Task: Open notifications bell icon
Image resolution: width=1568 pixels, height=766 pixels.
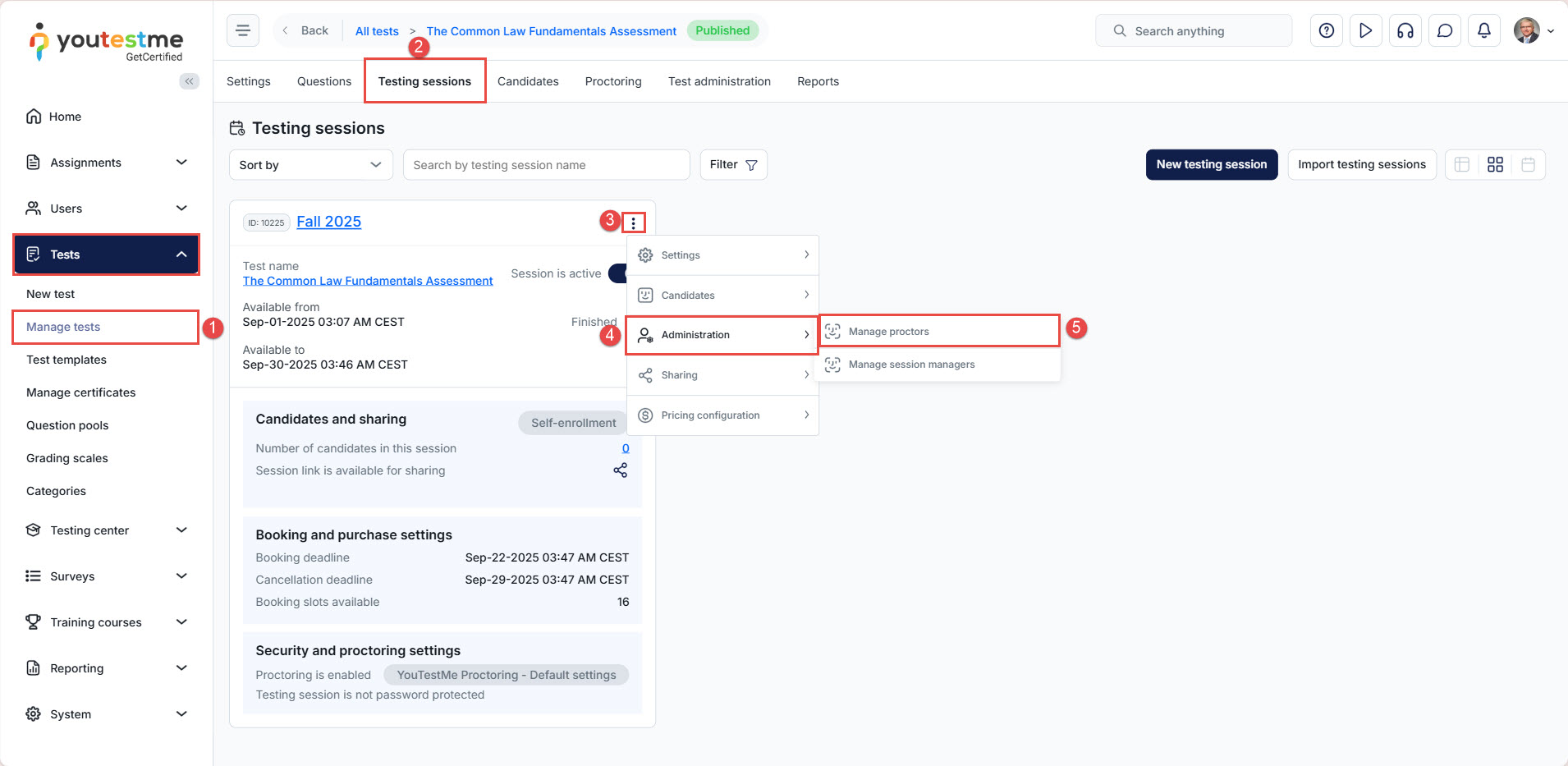Action: click(x=1483, y=31)
